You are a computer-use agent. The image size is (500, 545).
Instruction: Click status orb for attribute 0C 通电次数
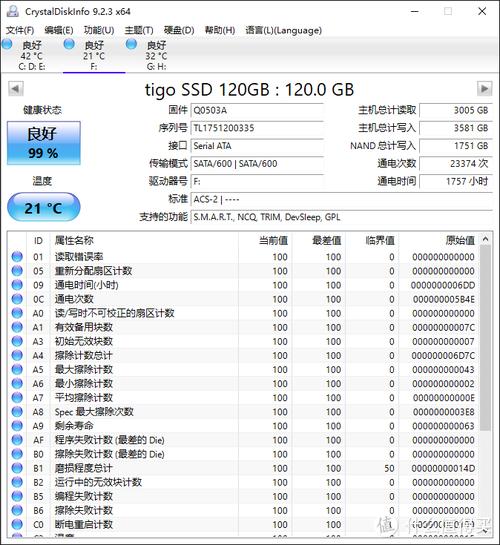pos(17,299)
